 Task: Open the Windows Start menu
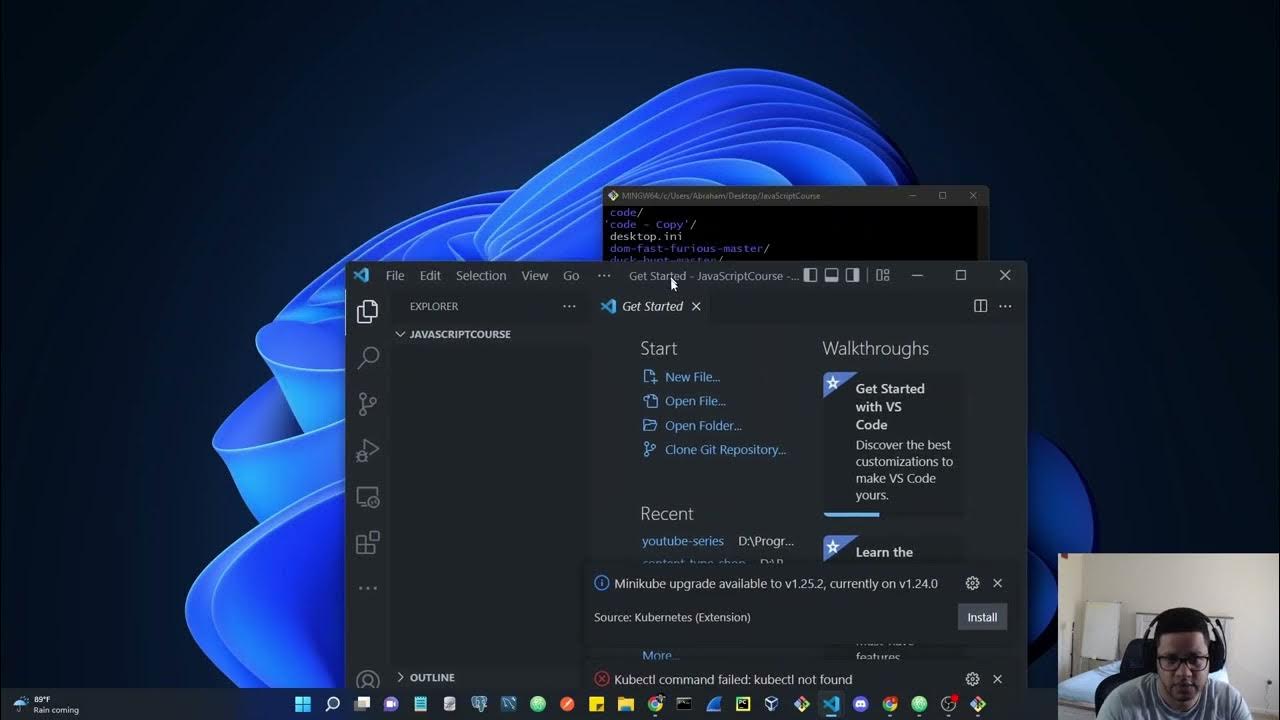303,704
